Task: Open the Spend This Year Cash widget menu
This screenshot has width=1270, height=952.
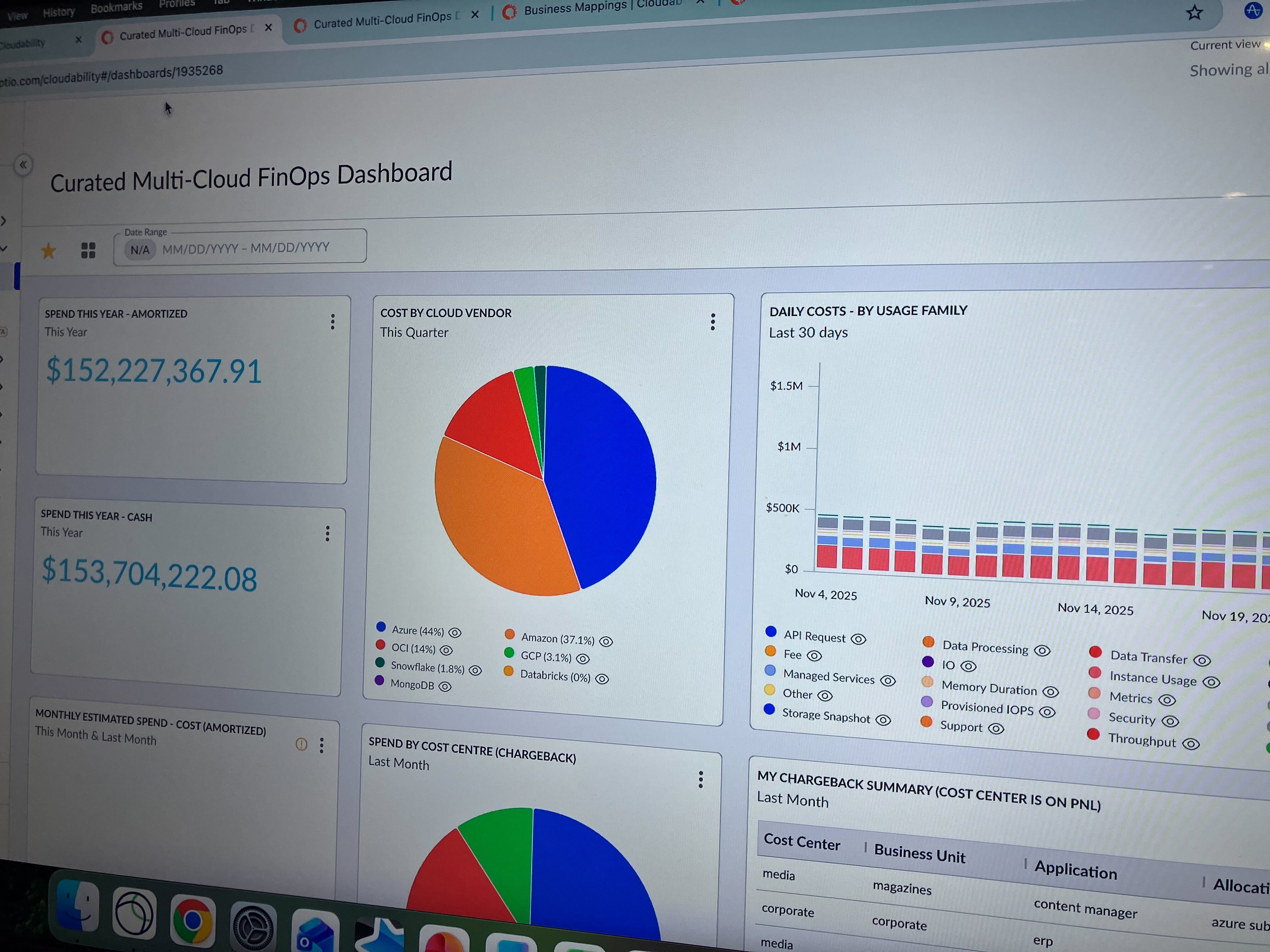Action: pos(327,534)
